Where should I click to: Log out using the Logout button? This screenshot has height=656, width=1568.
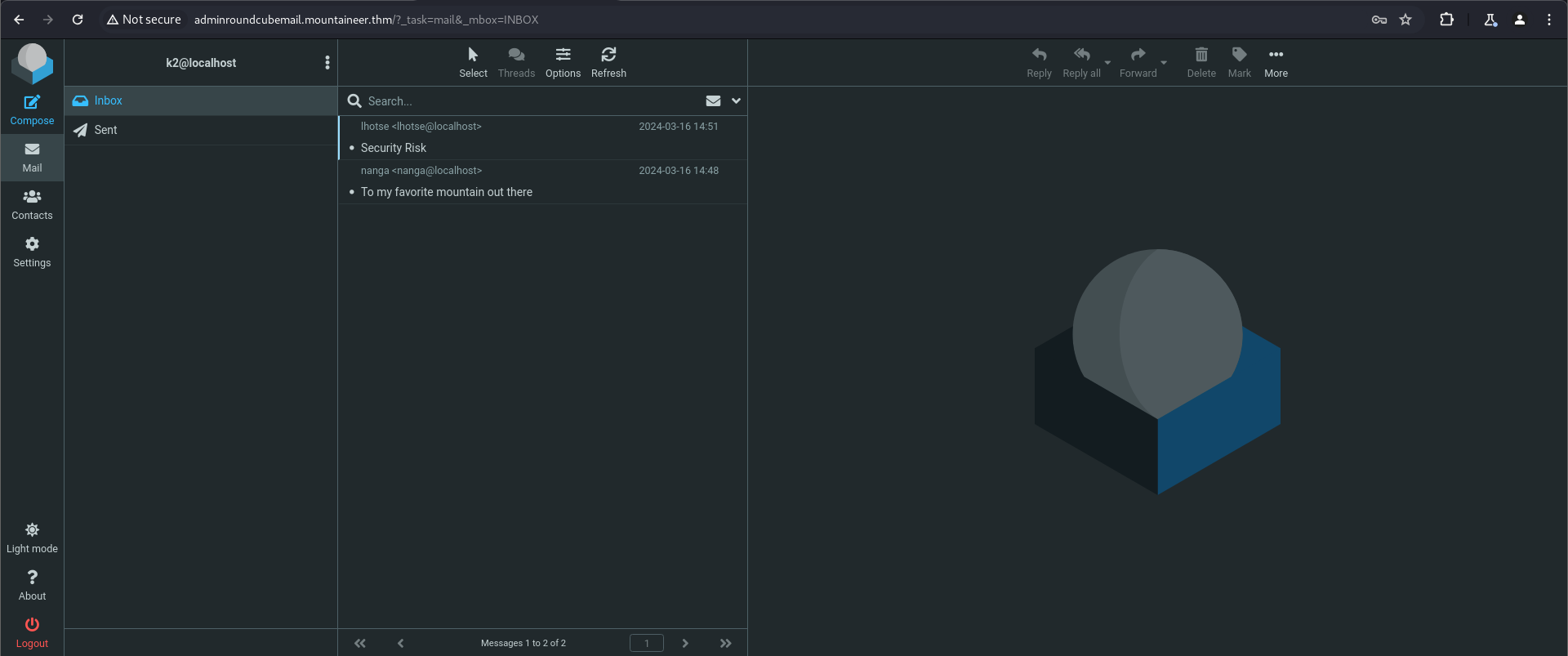[32, 632]
